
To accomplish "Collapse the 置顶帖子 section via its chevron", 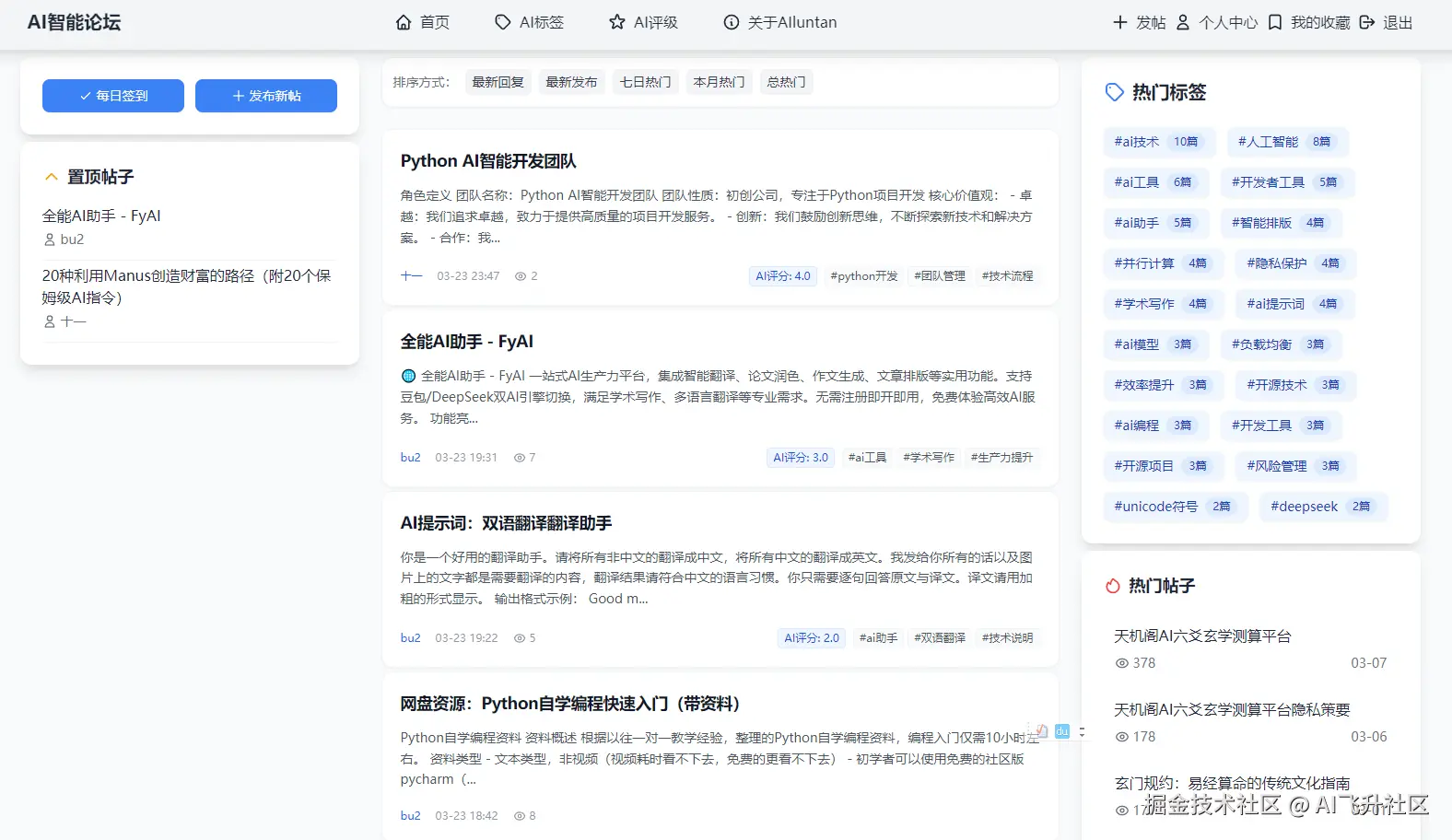I will point(51,177).
